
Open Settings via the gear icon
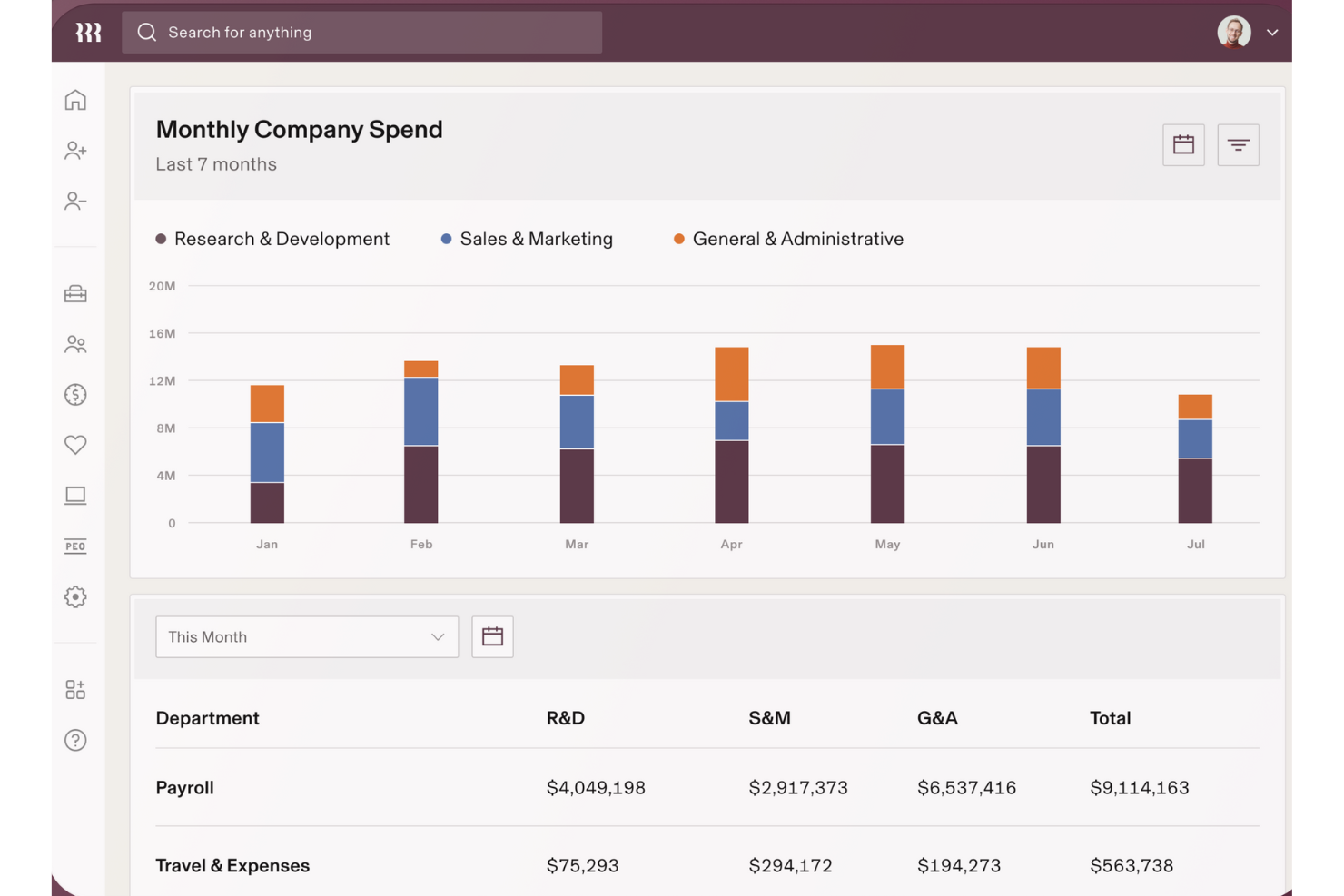(x=75, y=596)
